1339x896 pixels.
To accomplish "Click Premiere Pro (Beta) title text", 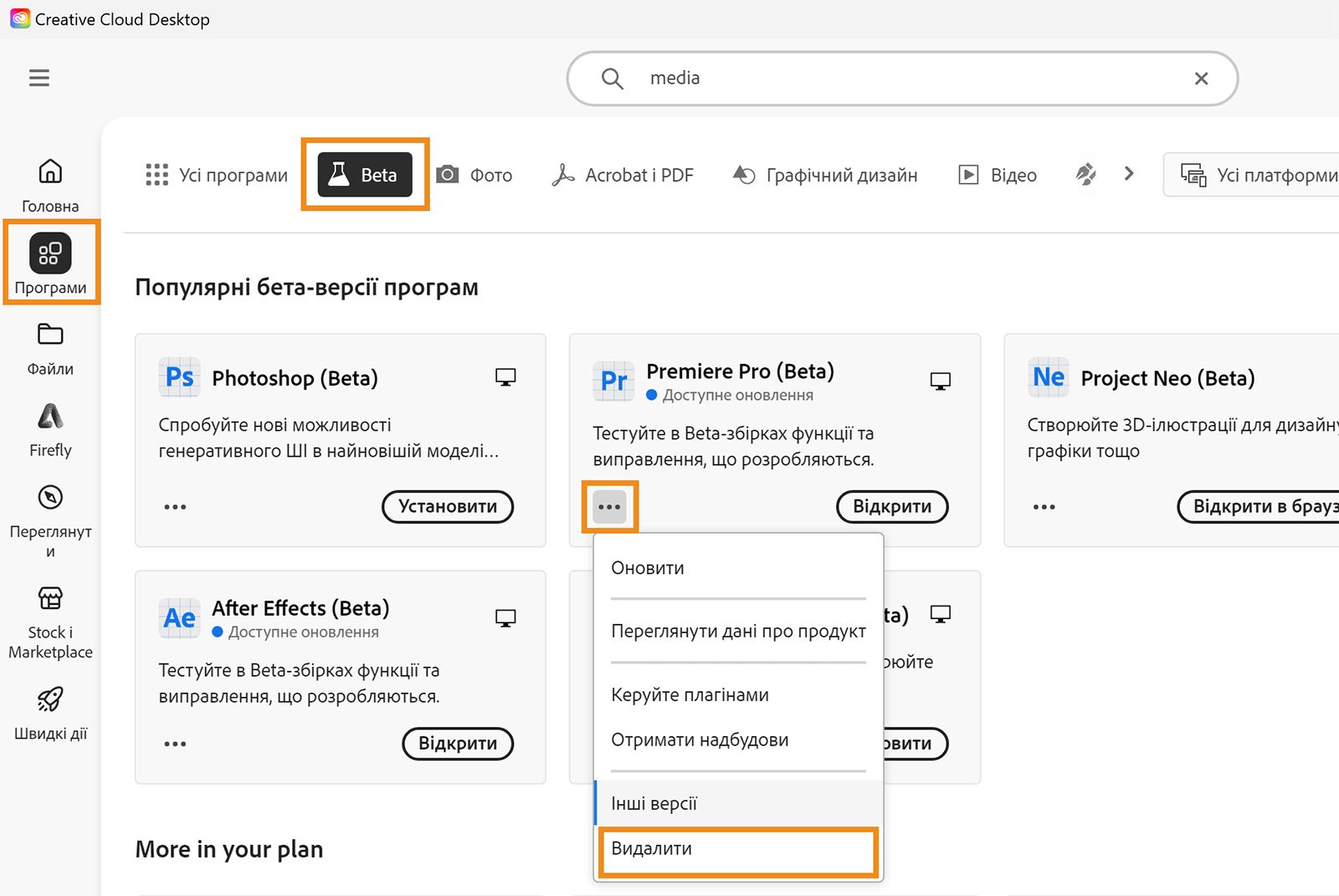I will point(740,371).
